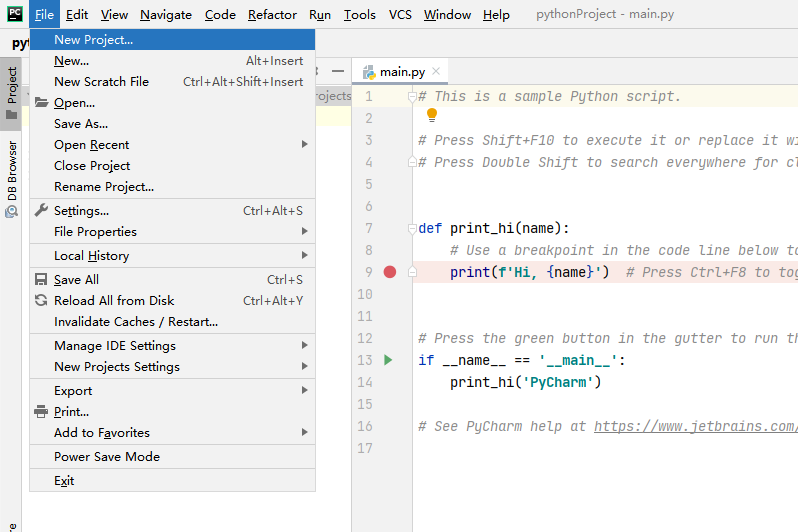
Task: Open the Run menu
Action: (320, 15)
